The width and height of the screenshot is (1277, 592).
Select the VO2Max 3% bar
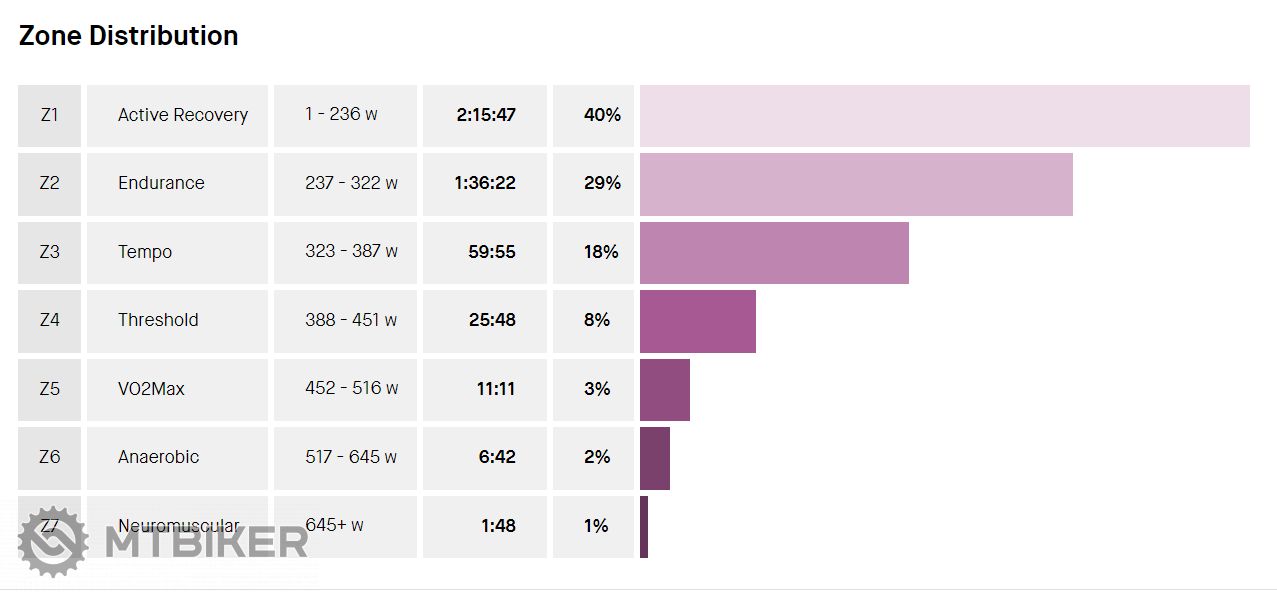click(665, 390)
